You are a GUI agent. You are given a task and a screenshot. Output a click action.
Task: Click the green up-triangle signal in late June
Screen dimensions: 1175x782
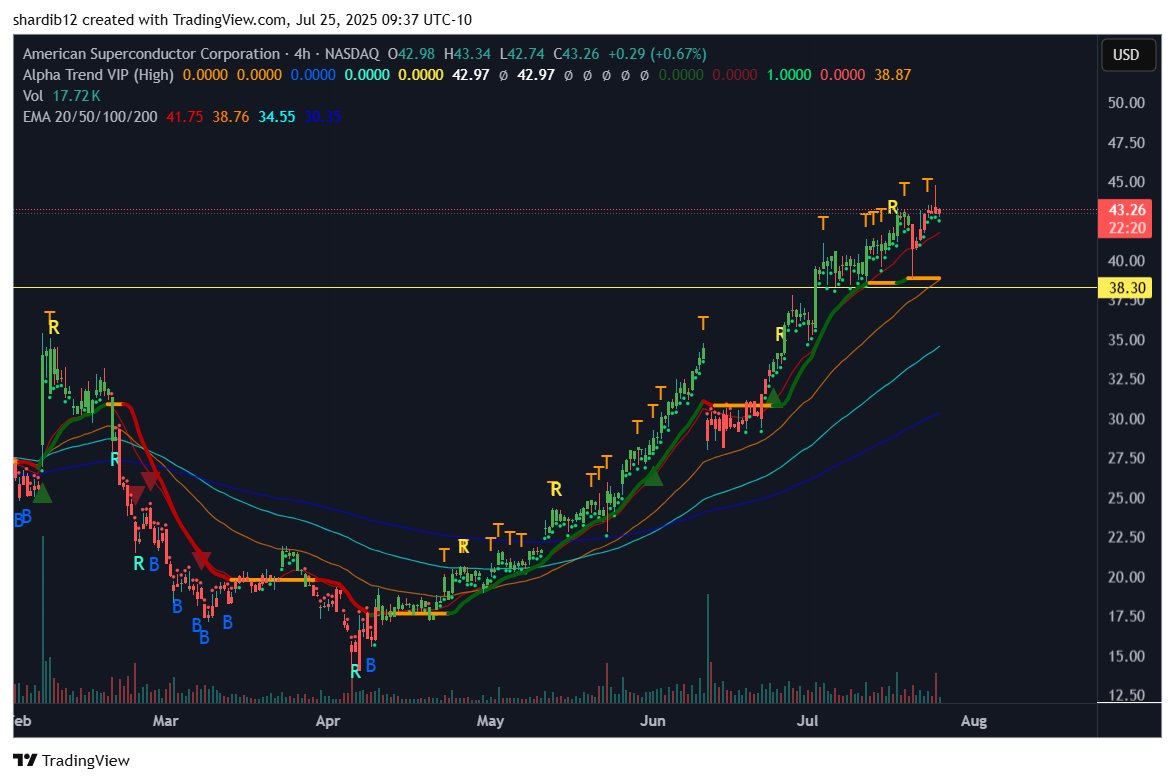tap(774, 398)
